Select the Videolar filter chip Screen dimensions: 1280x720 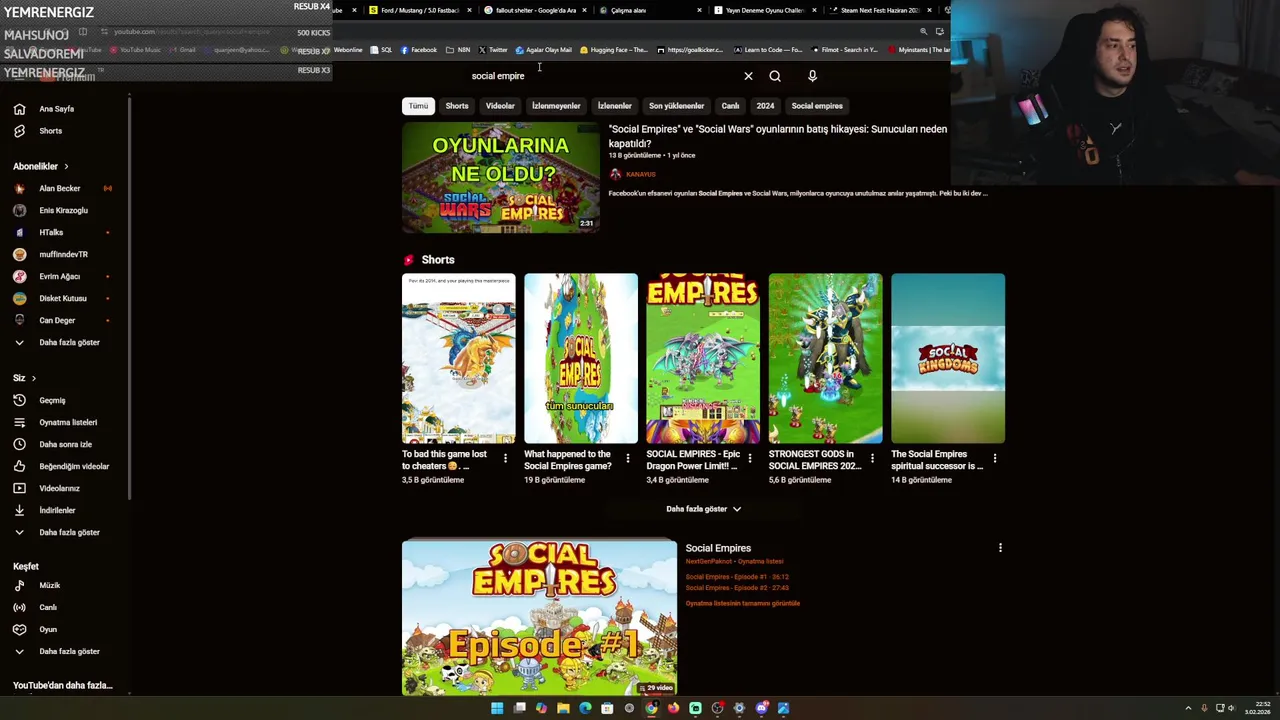pyautogui.click(x=500, y=106)
